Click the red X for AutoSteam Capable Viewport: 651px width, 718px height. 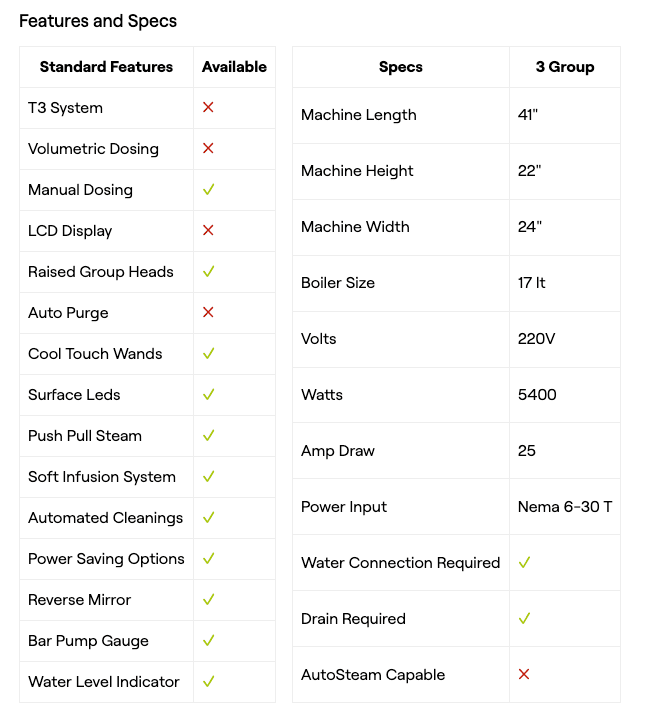coord(524,674)
